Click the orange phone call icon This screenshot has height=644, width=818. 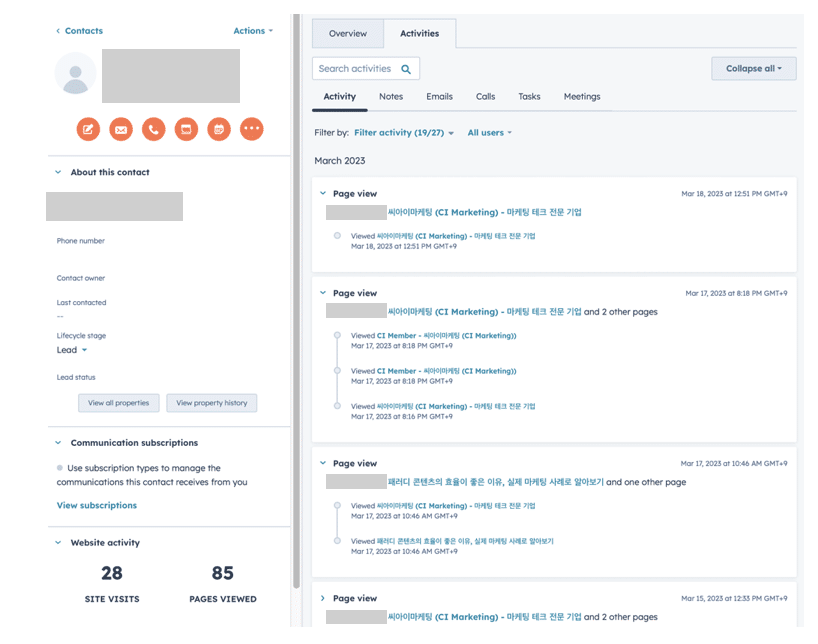click(x=154, y=129)
